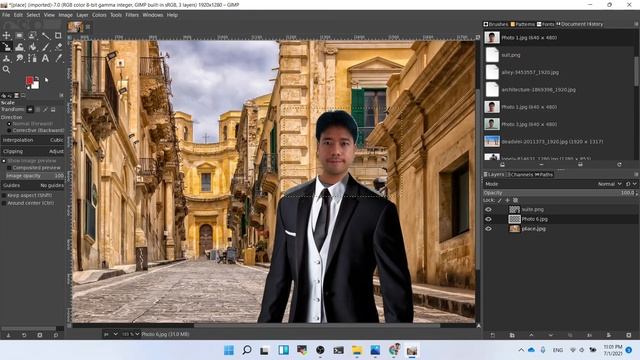Create a new layer button
Viewport: 640px width, 360px height.
click(493, 335)
